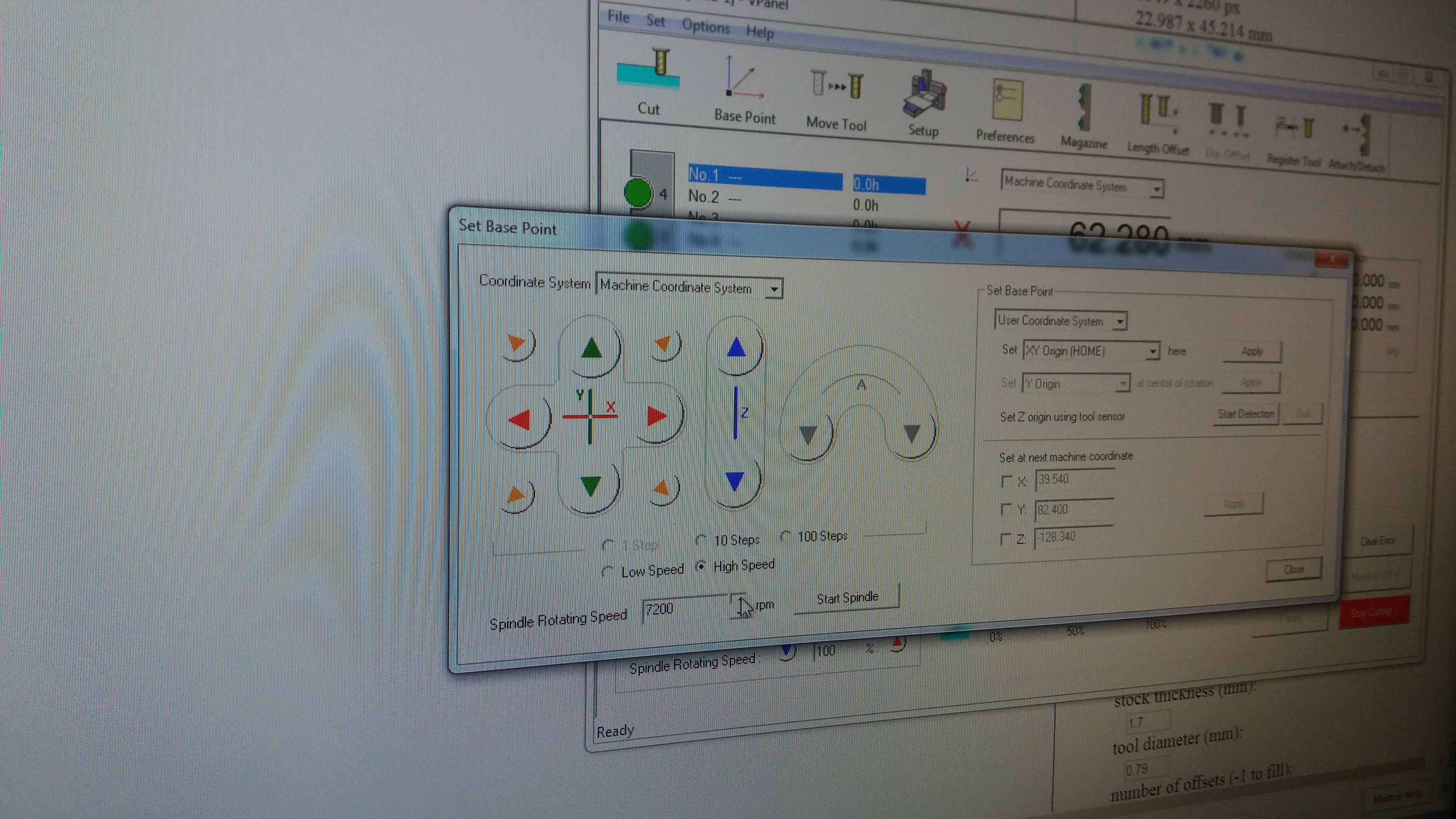1456x819 pixels.
Task: Enable the X machine coordinate checkbox
Action: (x=1006, y=481)
